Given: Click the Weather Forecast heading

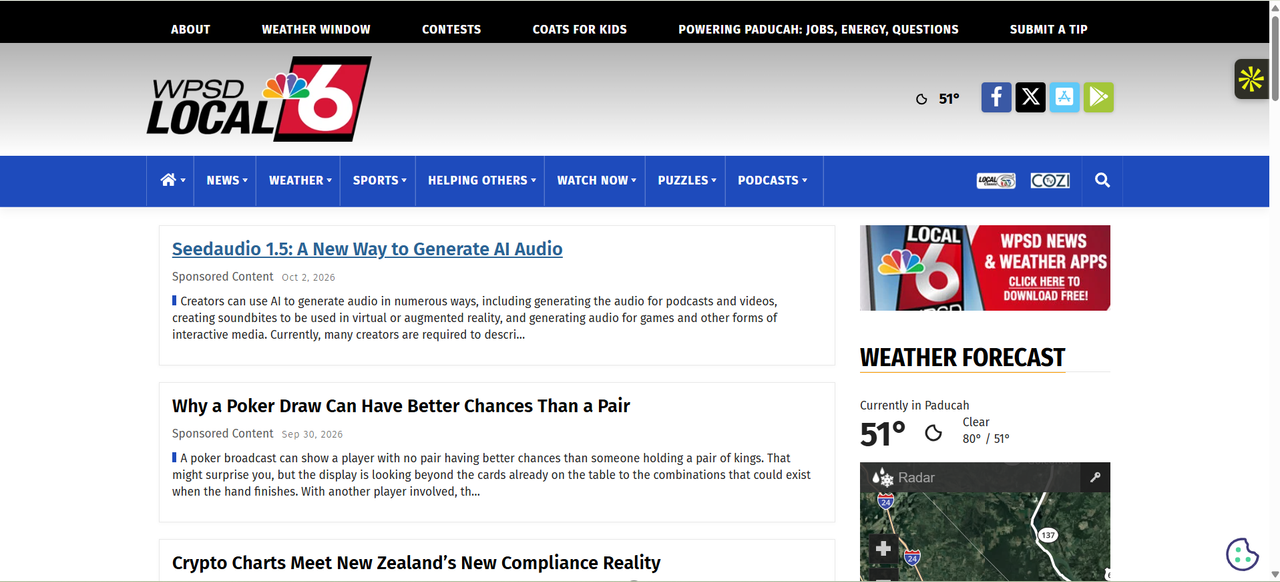Looking at the screenshot, I should tap(962, 358).
